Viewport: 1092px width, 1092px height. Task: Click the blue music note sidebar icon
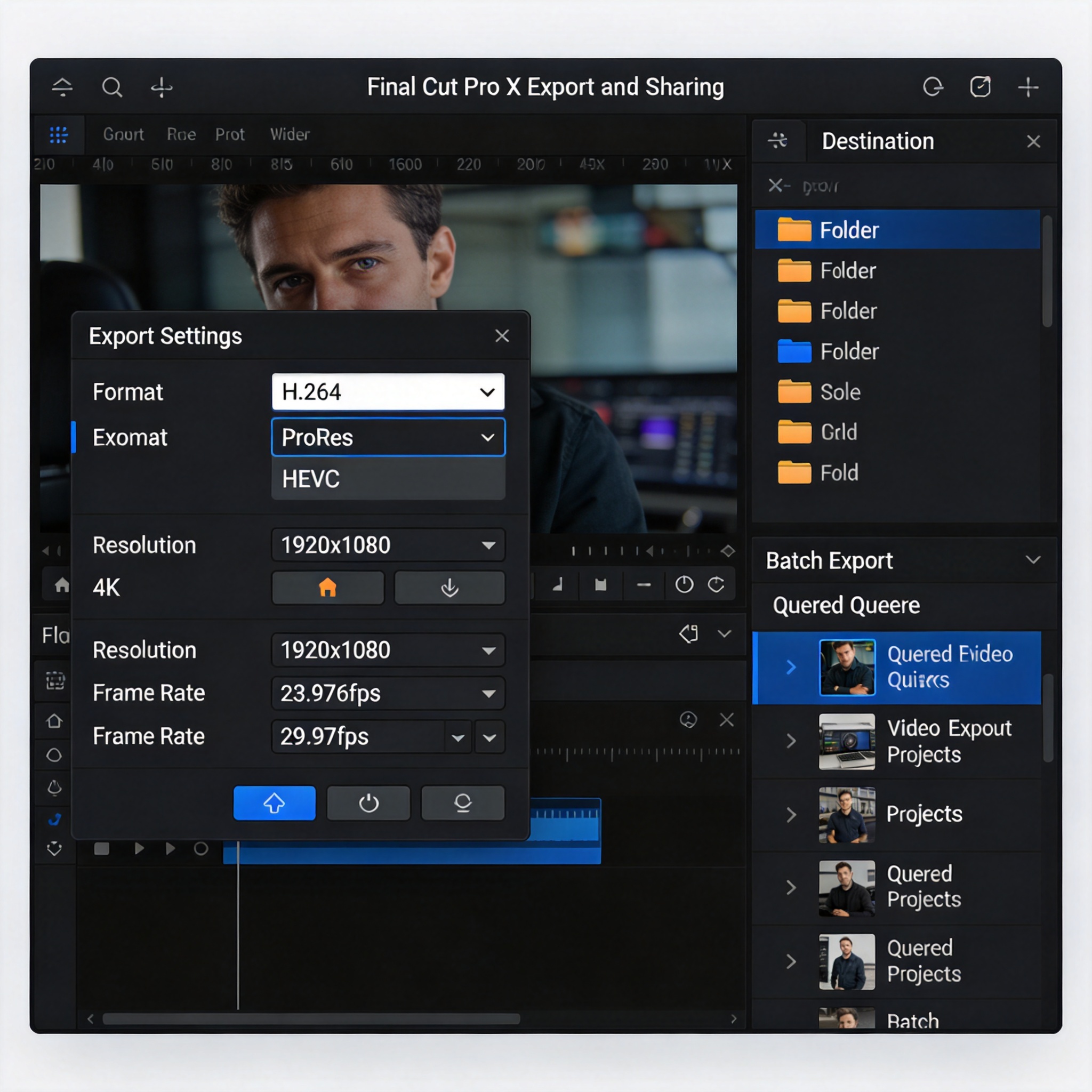click(54, 819)
